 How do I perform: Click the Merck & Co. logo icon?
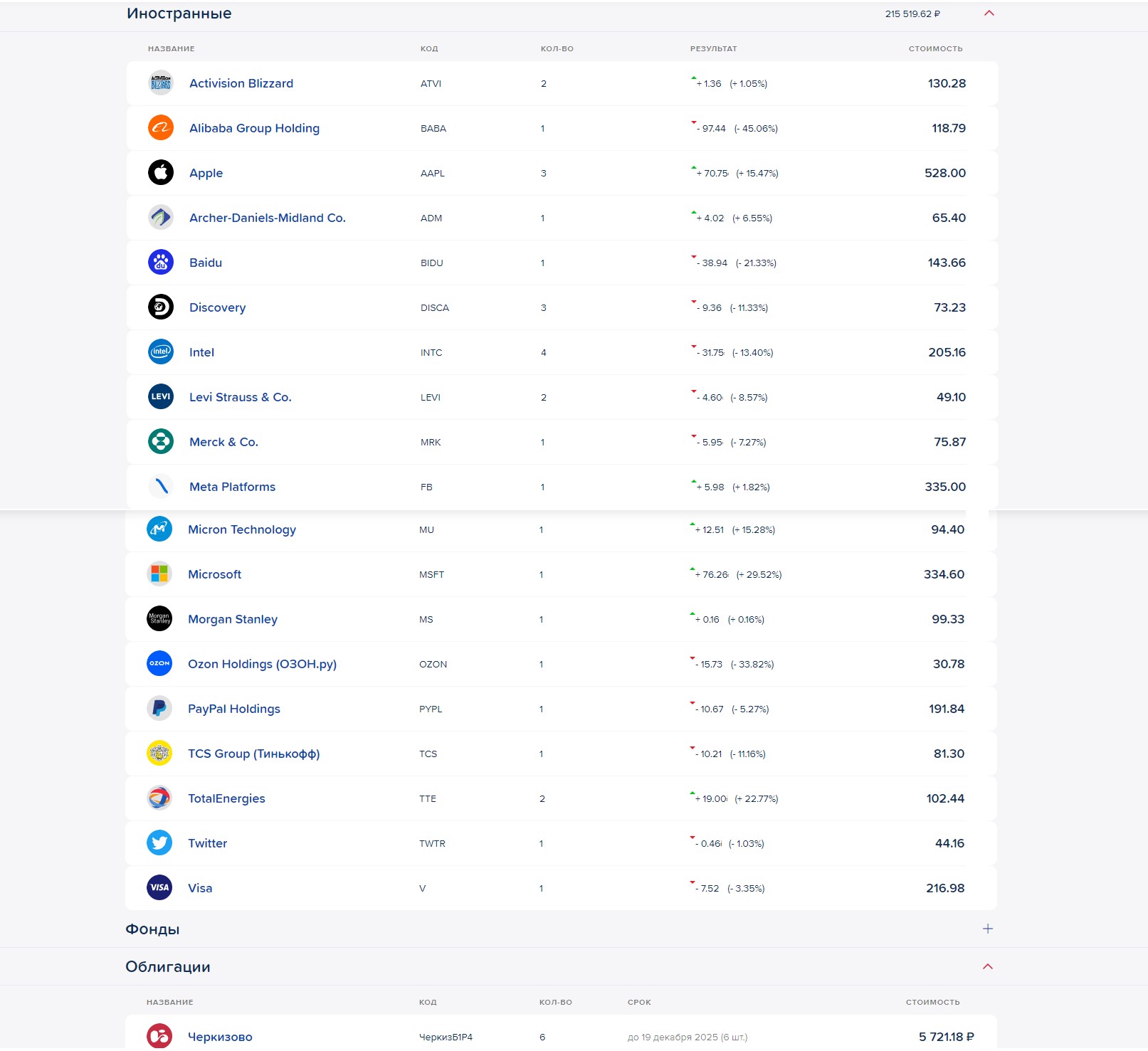[161, 442]
